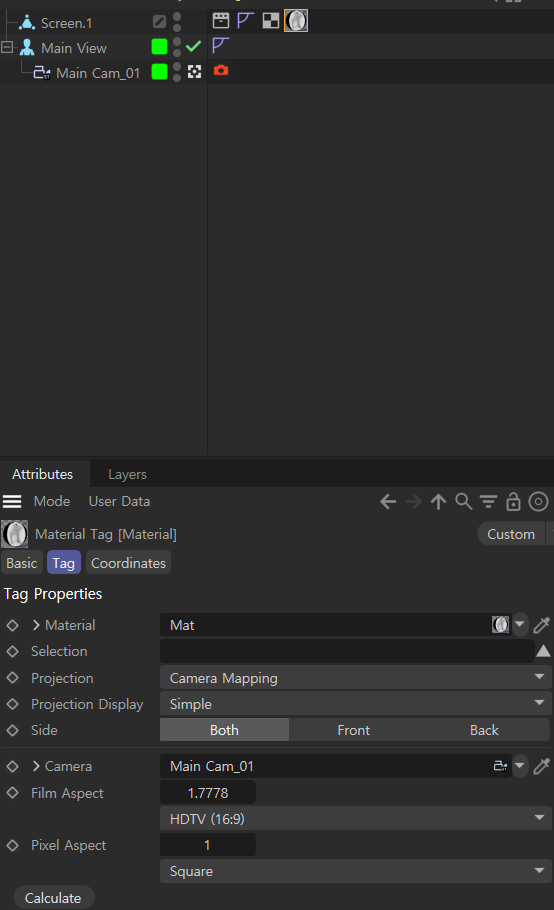Set Side to Both

pos(225,730)
